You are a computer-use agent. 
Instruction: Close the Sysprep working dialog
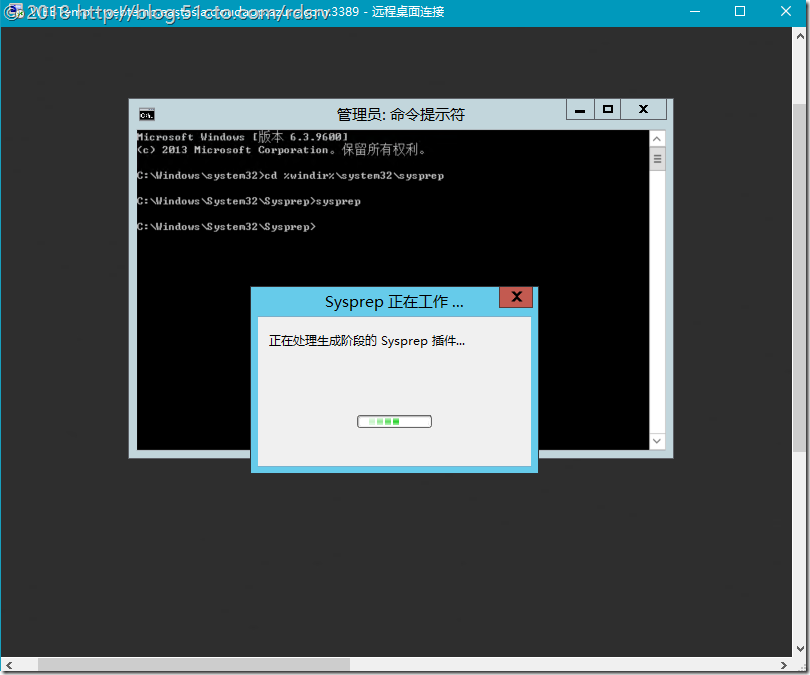tap(516, 297)
